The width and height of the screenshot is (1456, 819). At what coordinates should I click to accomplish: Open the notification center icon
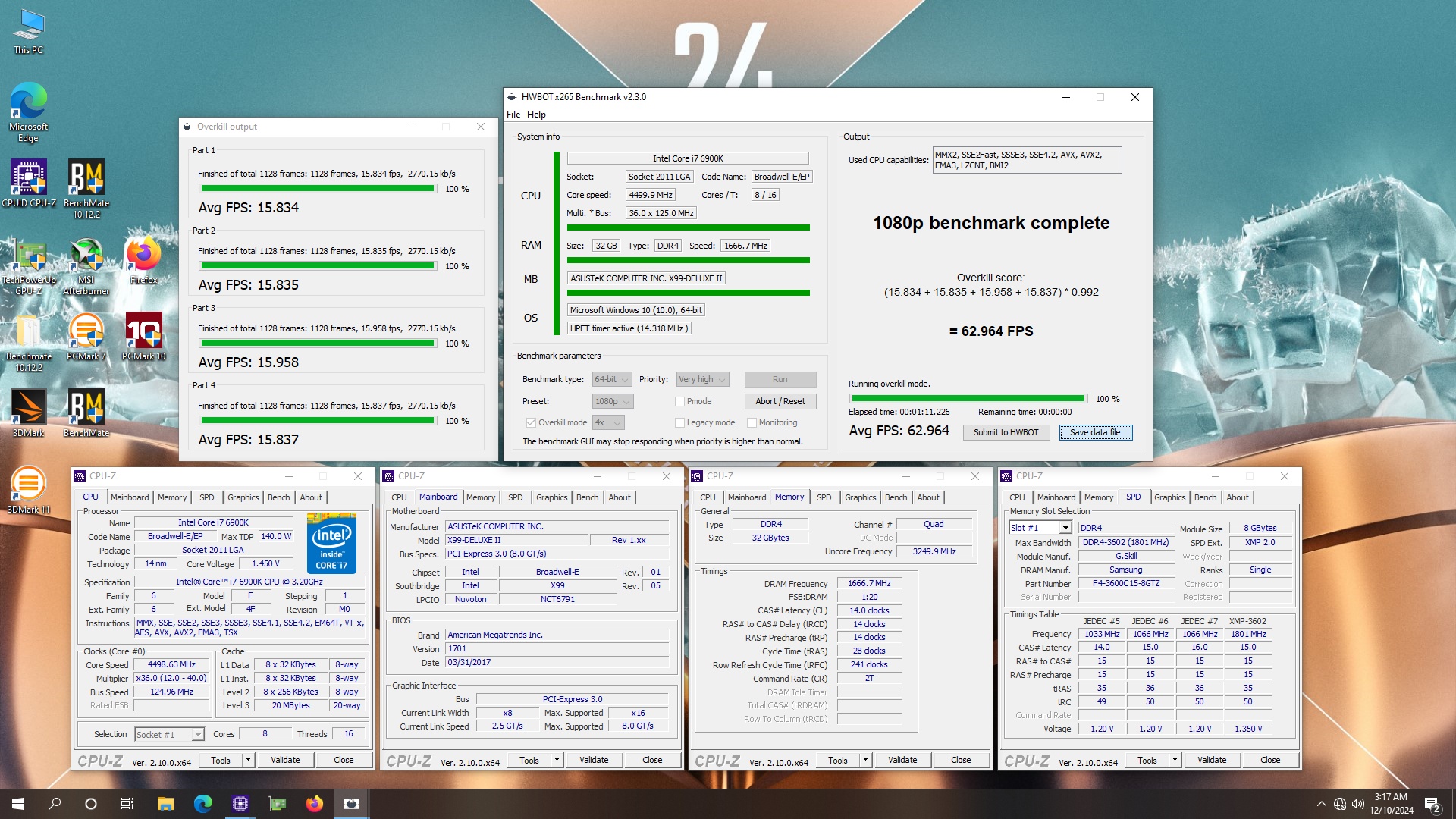(x=1432, y=804)
